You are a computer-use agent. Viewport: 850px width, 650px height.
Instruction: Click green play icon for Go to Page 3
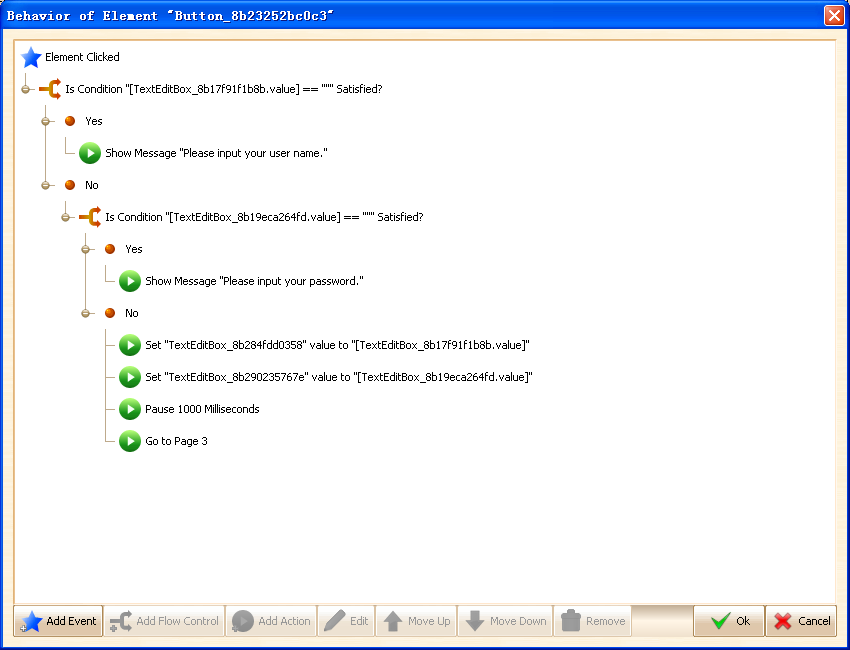pos(130,441)
